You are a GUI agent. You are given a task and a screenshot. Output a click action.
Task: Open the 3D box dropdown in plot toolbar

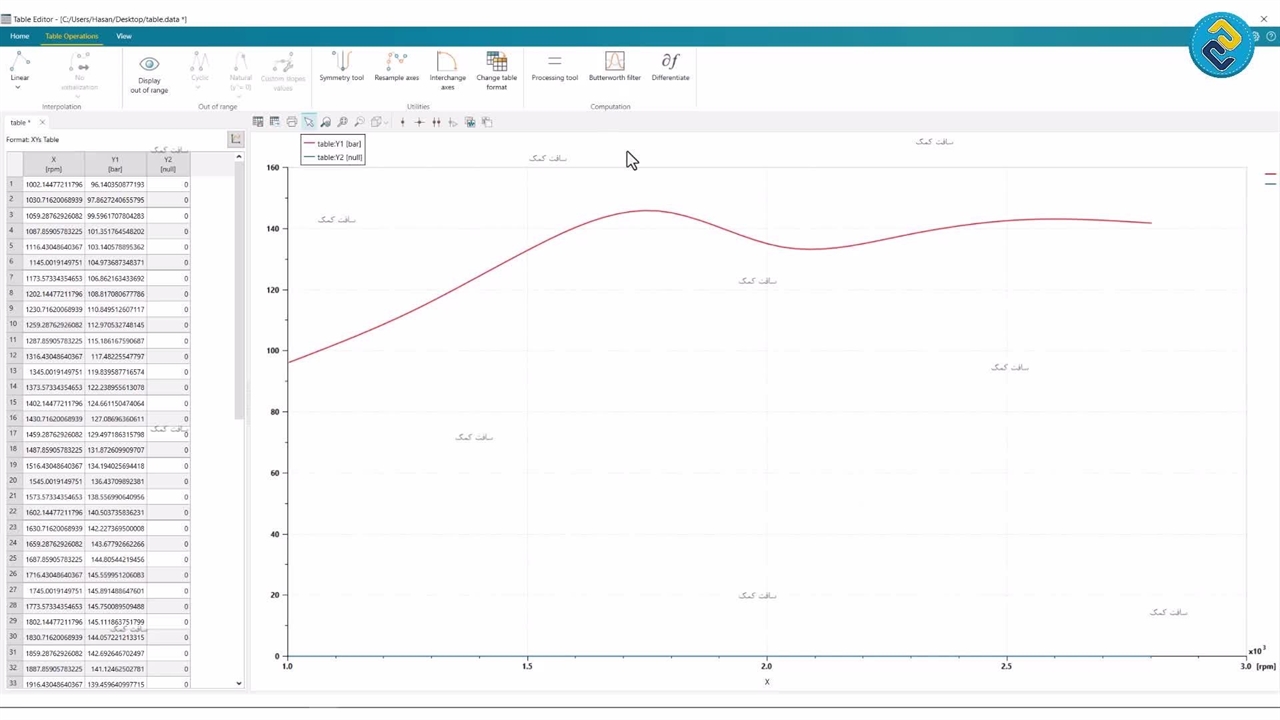pos(378,122)
